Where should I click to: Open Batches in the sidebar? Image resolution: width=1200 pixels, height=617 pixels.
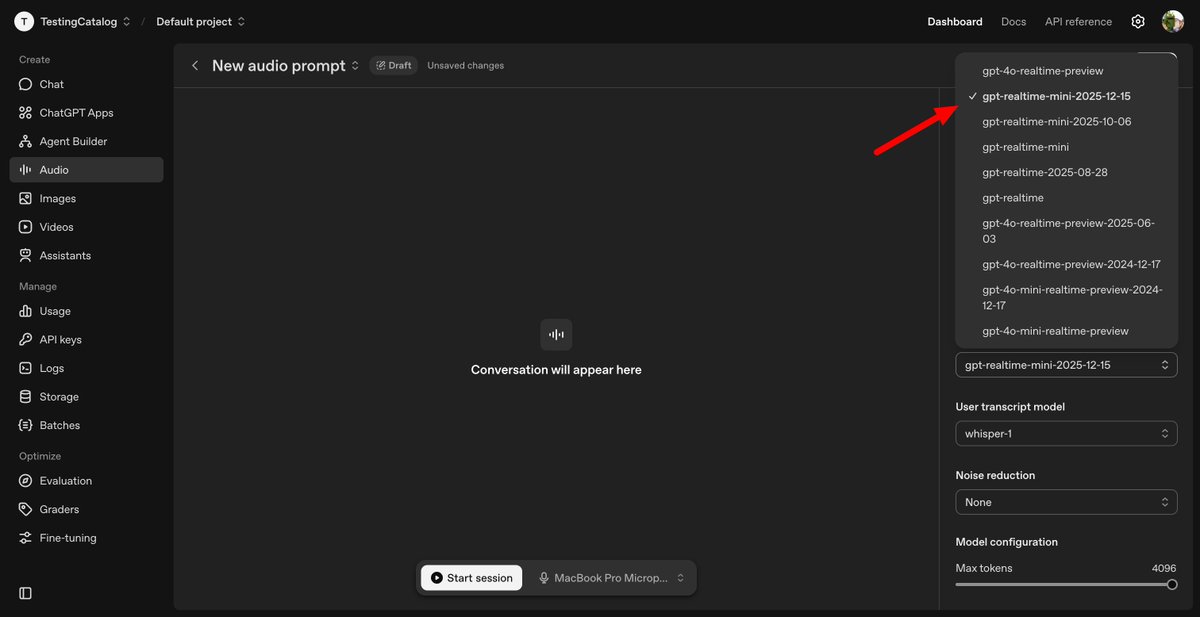click(86, 425)
